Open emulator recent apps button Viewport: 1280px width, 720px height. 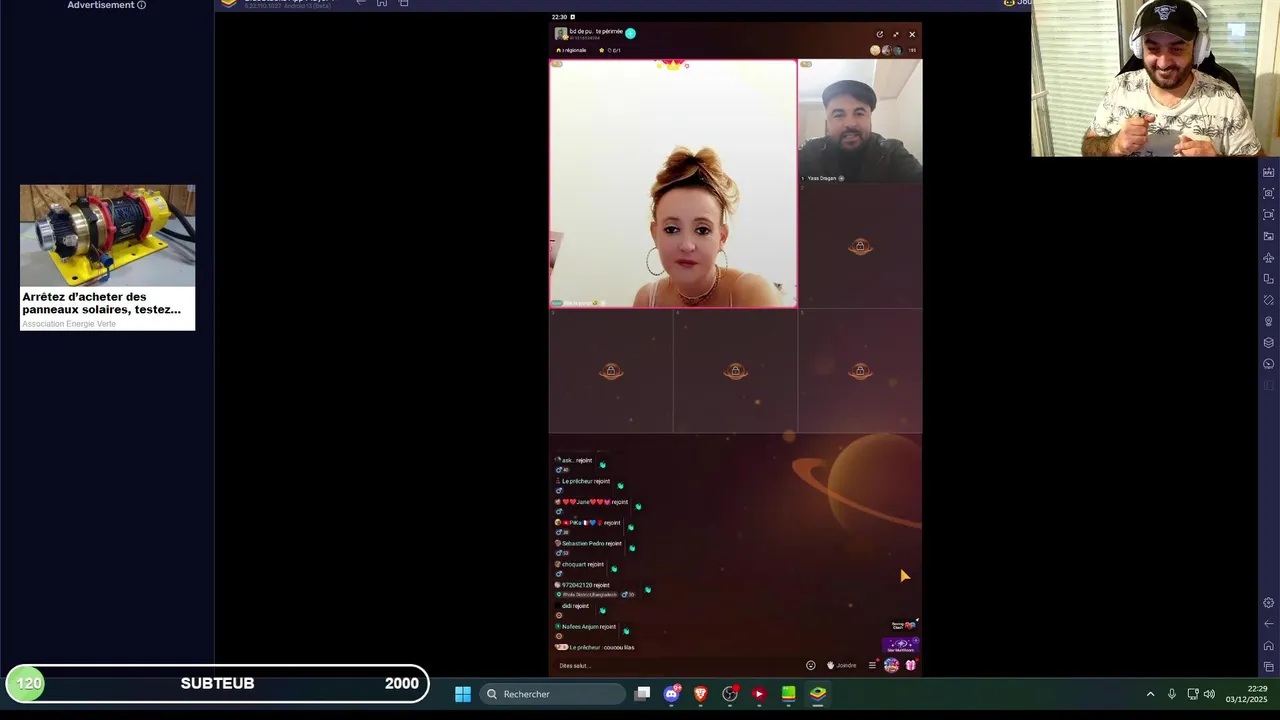(1269, 667)
